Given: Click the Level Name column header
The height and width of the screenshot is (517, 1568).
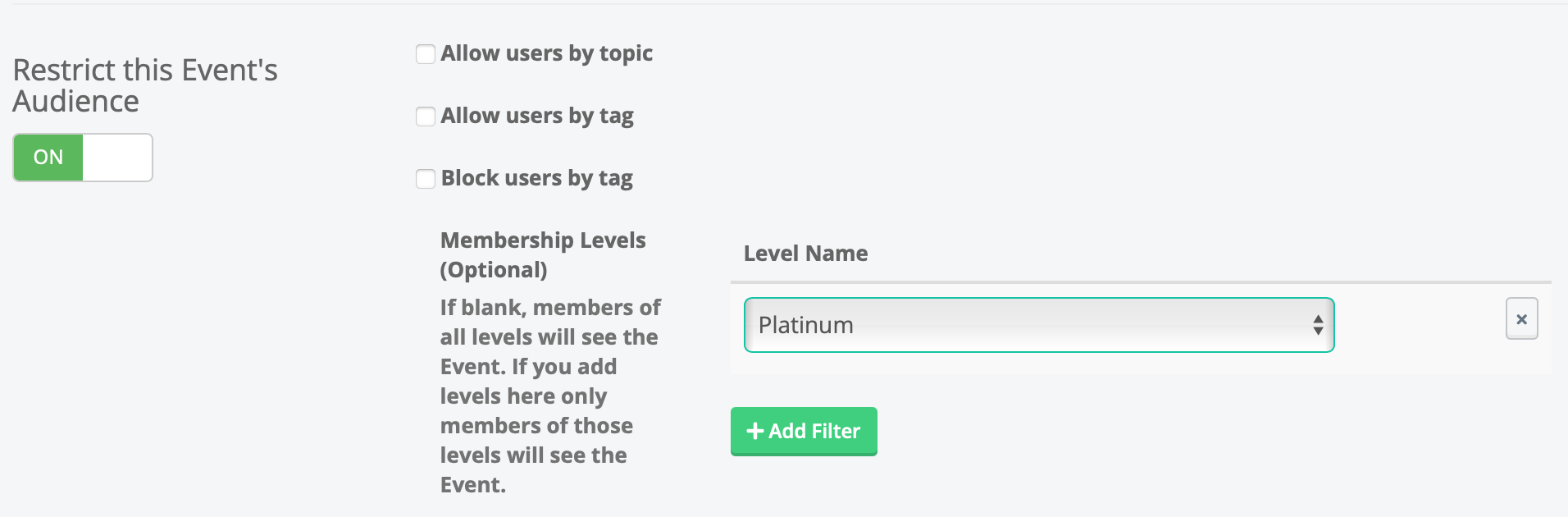Looking at the screenshot, I should click(x=805, y=254).
